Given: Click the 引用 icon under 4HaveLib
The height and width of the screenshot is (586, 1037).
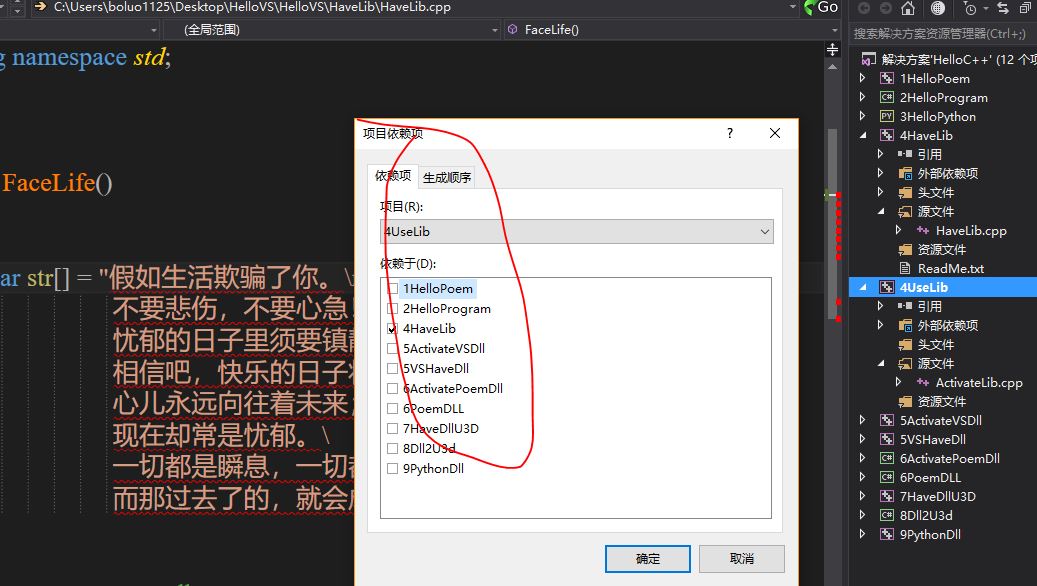Looking at the screenshot, I should tap(905, 154).
